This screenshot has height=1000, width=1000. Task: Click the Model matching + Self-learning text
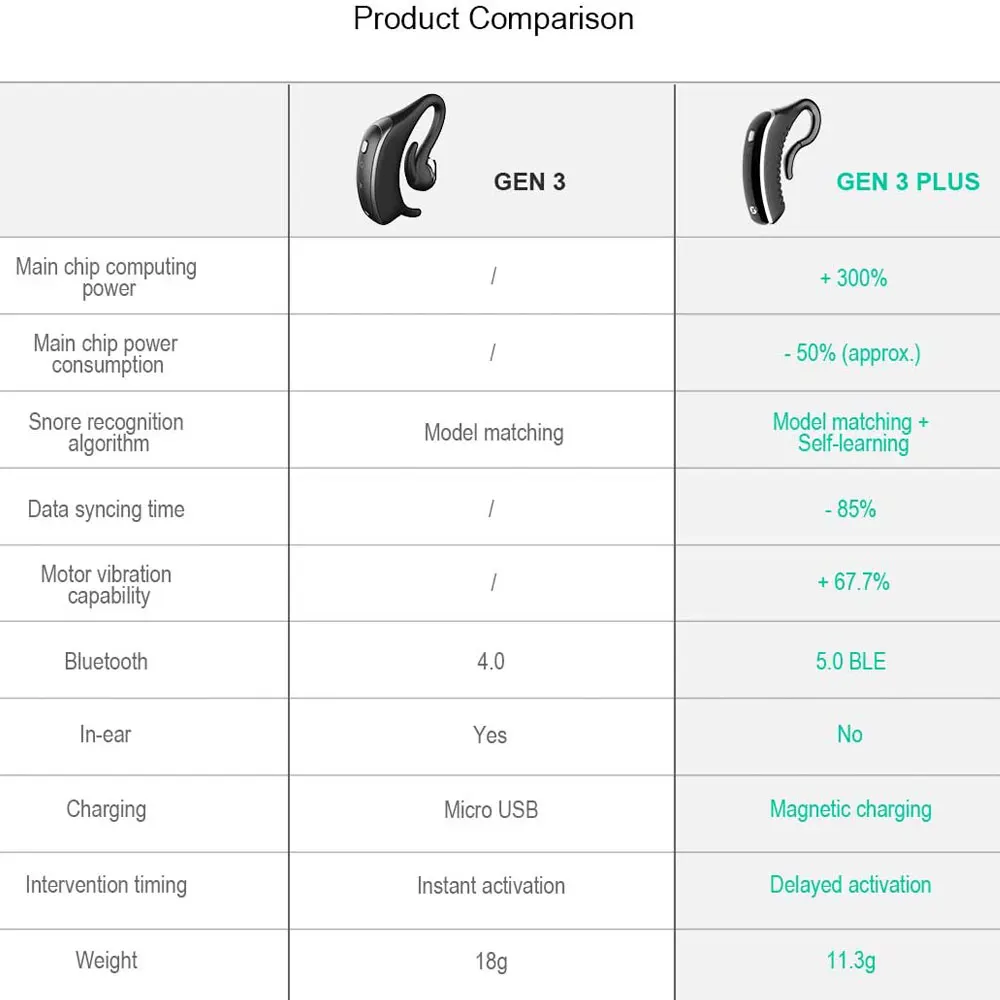(851, 432)
